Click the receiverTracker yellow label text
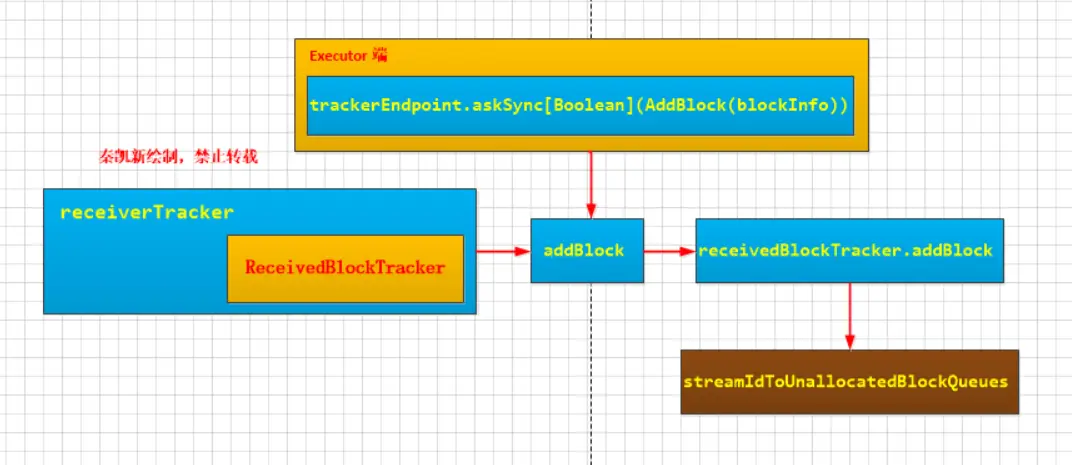Image resolution: width=1072 pixels, height=465 pixels. click(x=147, y=213)
